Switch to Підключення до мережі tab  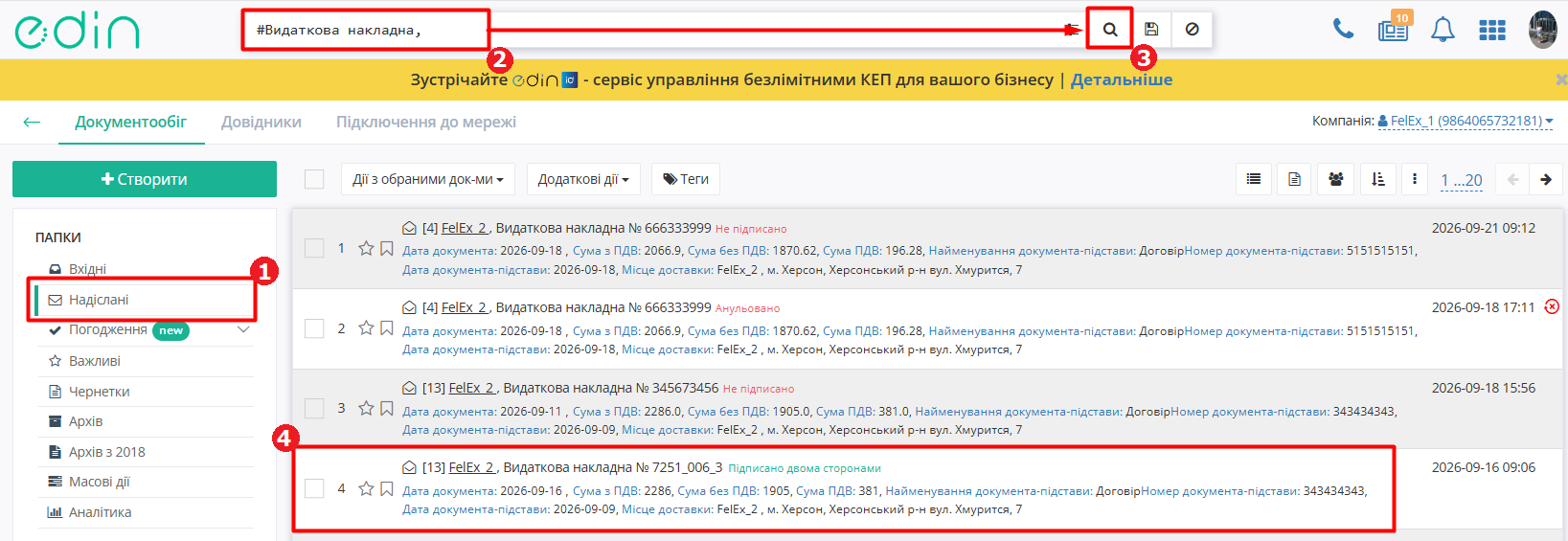pyautogui.click(x=426, y=122)
